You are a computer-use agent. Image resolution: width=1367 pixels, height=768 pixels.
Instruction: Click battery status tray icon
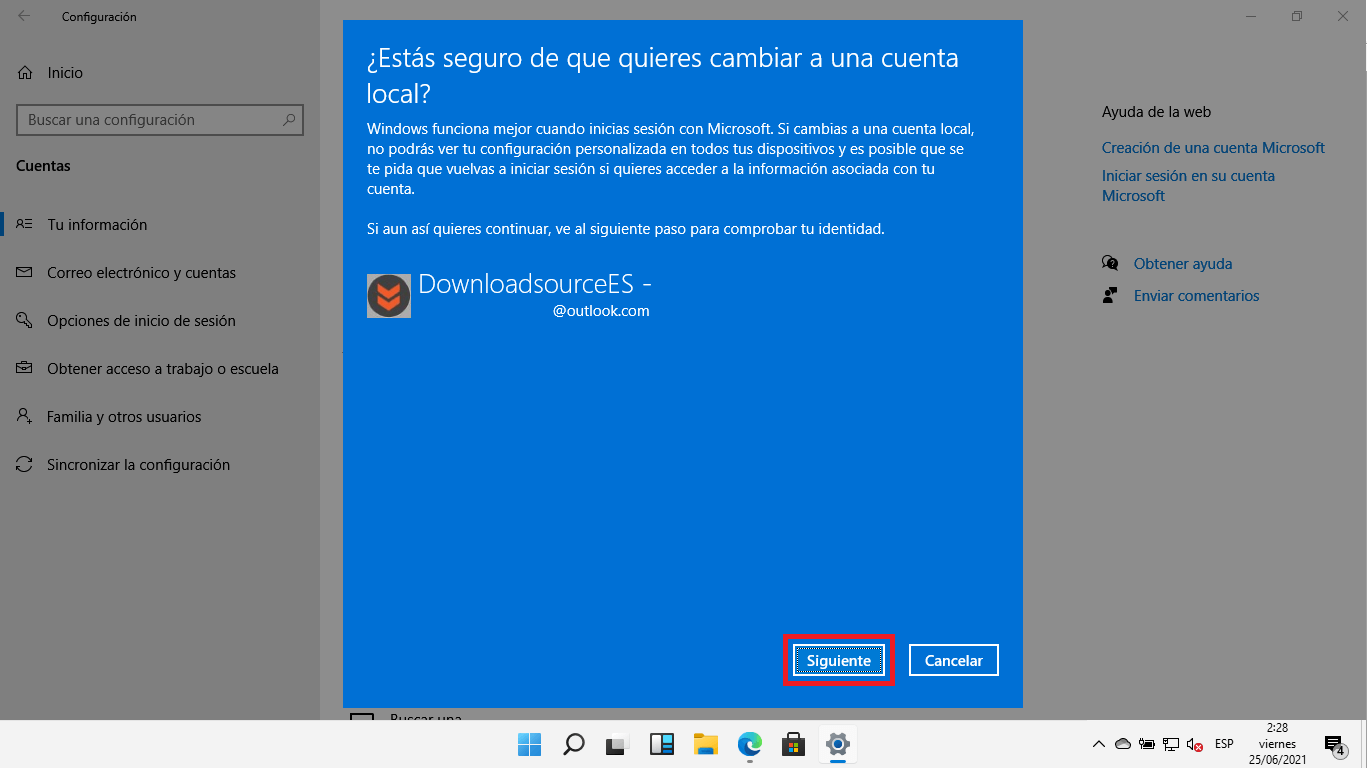click(1147, 744)
